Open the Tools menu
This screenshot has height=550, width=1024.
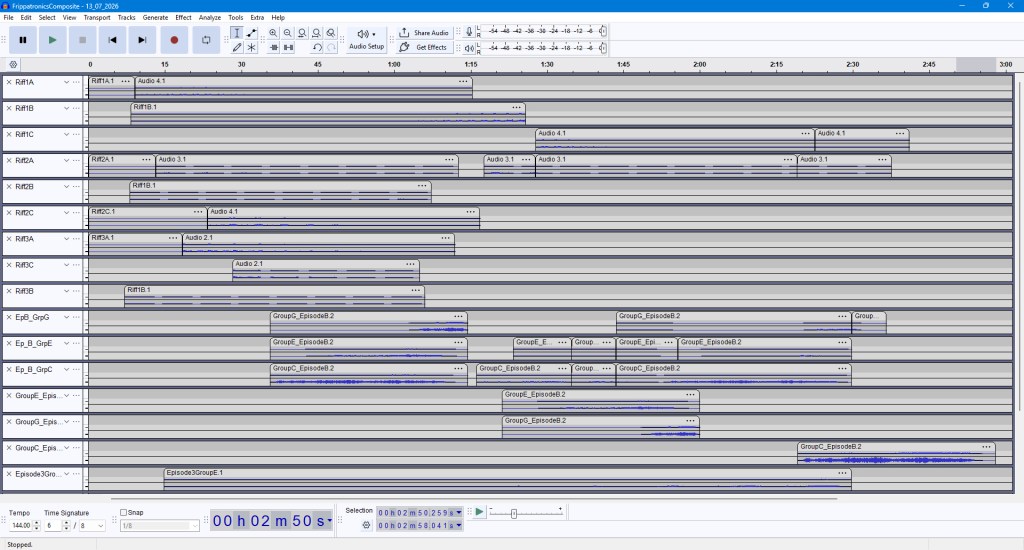236,18
